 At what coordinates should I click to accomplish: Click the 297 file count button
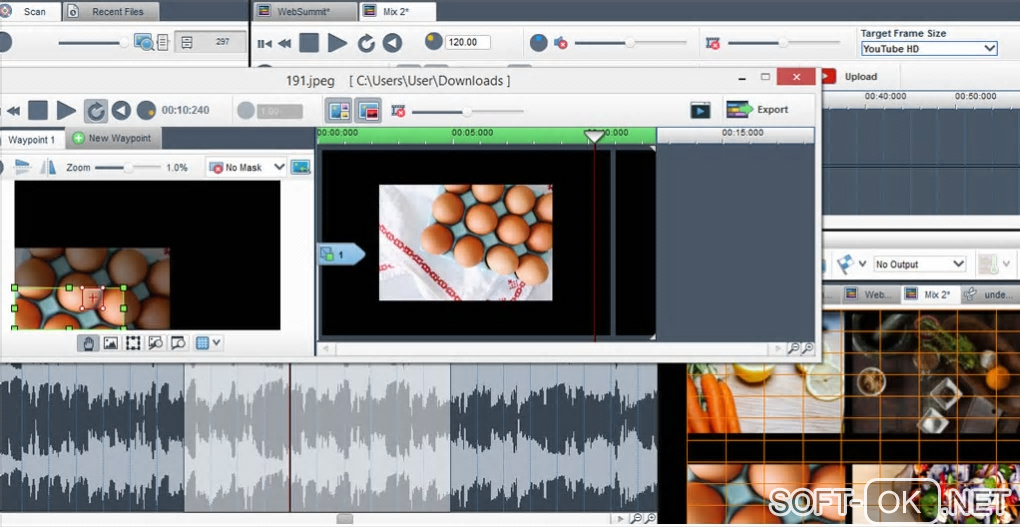pos(209,42)
